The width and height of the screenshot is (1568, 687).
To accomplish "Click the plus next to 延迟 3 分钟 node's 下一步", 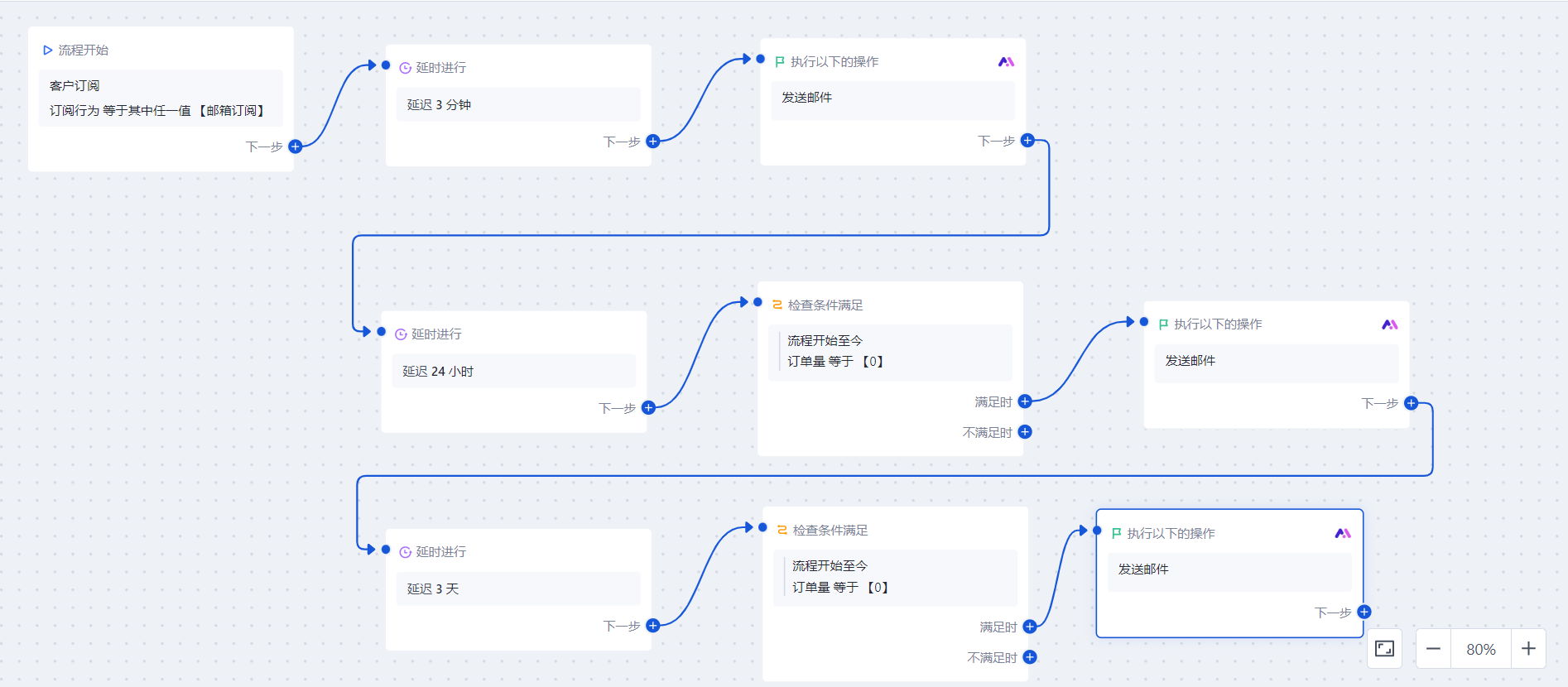I will point(652,142).
